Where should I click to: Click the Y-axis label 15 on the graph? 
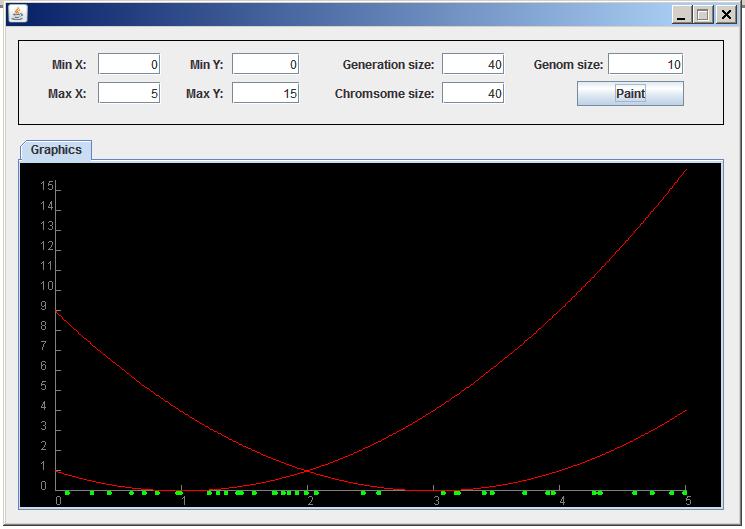[x=46, y=186]
